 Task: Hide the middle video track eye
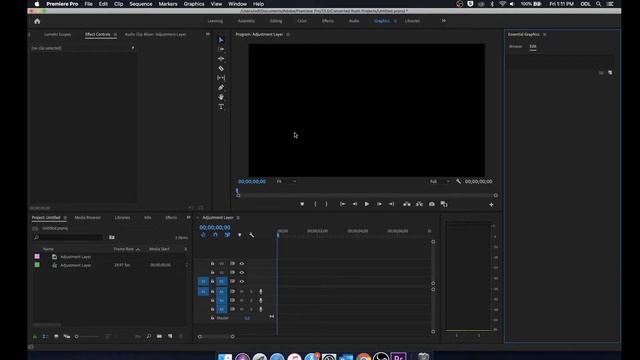(242, 272)
